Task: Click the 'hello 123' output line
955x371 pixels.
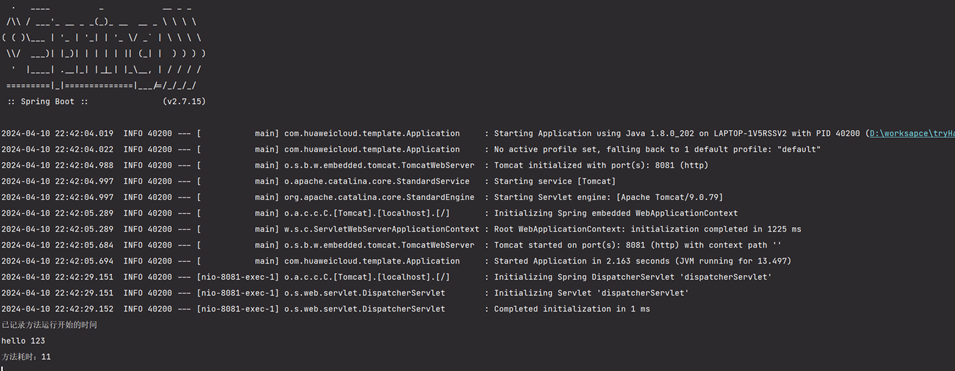Action: click(x=23, y=341)
